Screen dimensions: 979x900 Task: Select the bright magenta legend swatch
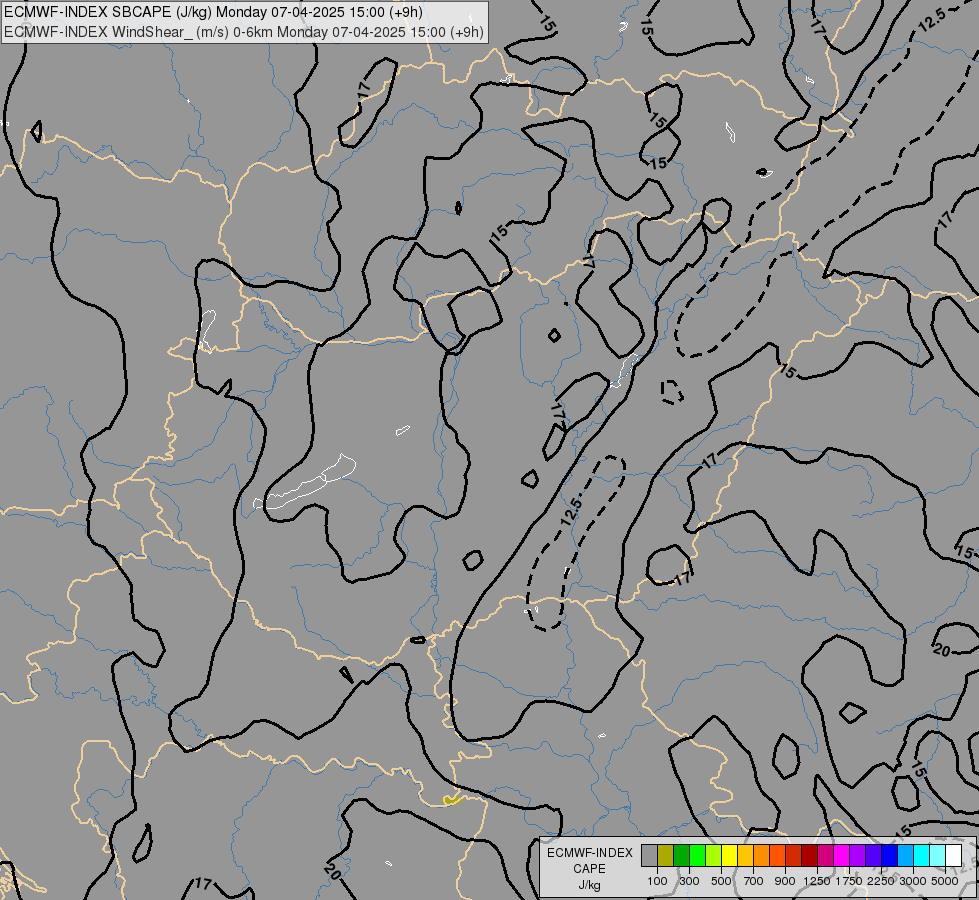(841, 855)
